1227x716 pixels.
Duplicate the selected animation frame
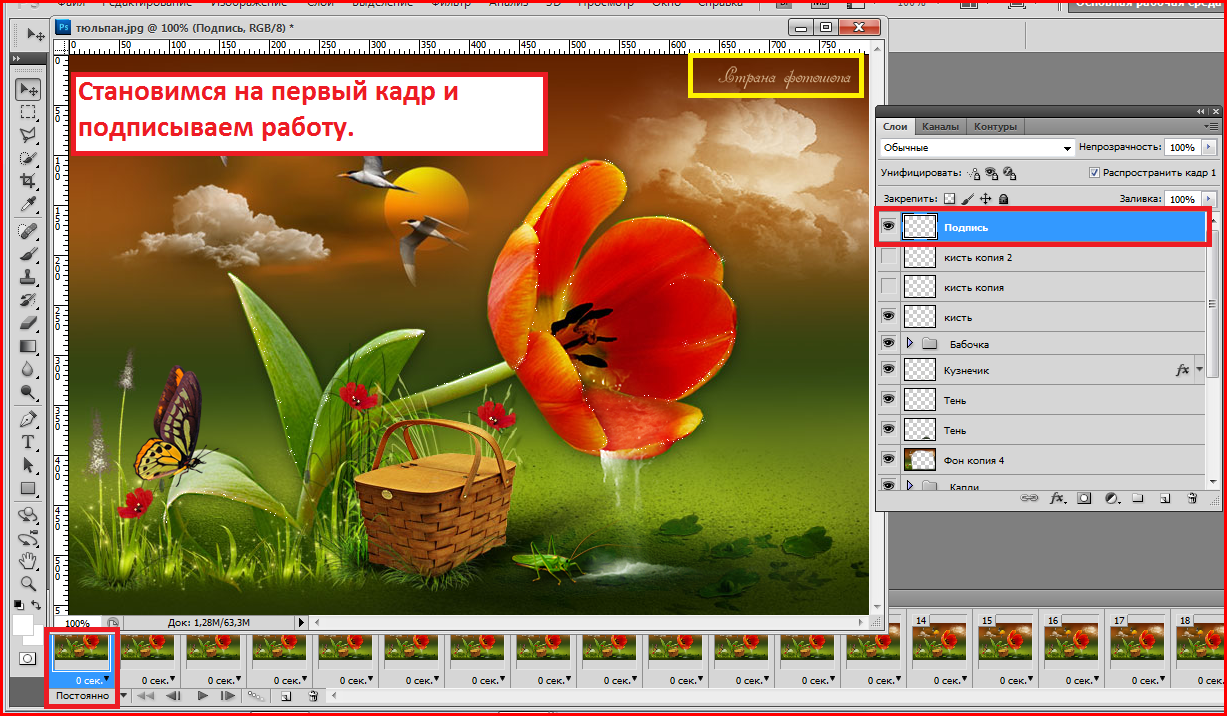point(285,696)
